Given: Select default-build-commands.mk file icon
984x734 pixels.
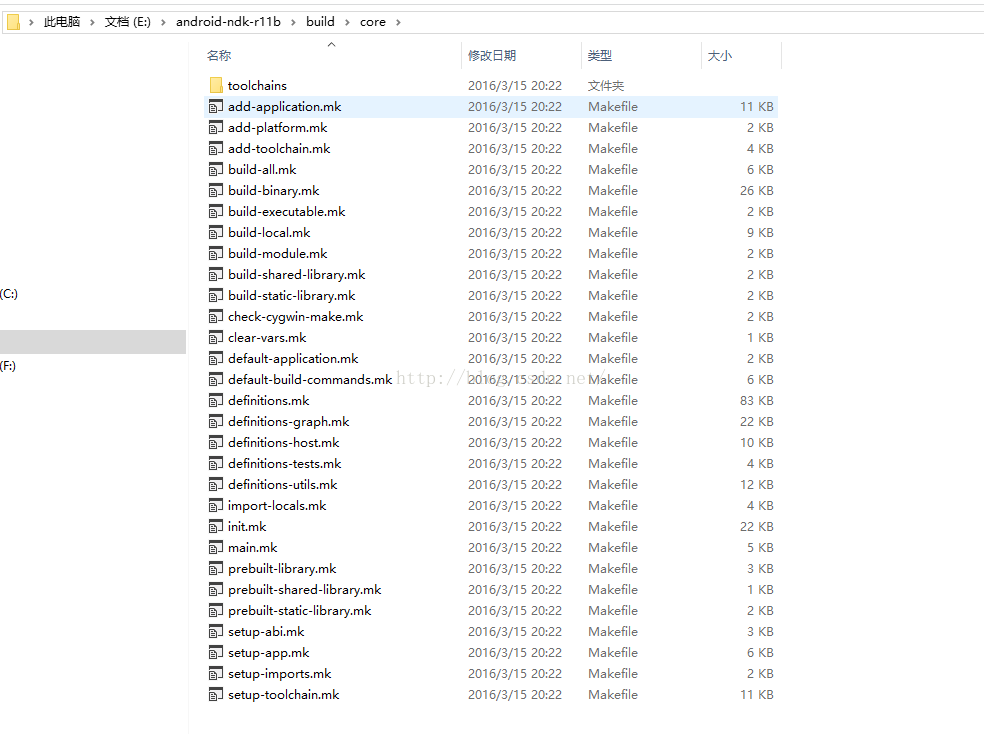Looking at the screenshot, I should 216,380.
